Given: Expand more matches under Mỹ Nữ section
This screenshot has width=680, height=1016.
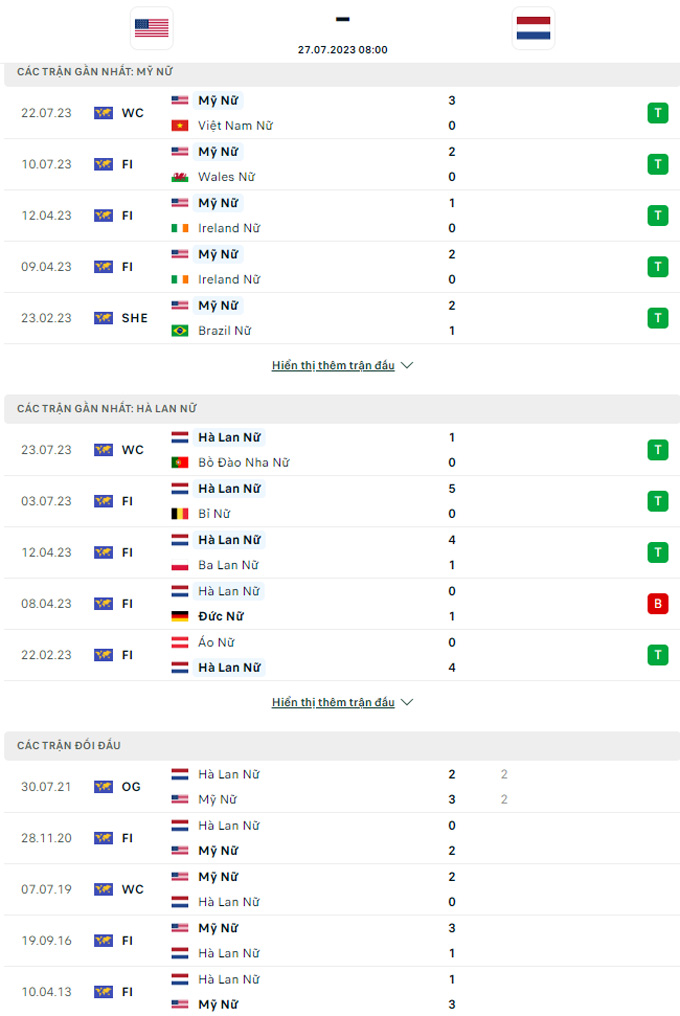Looking at the screenshot, I should [x=333, y=366].
